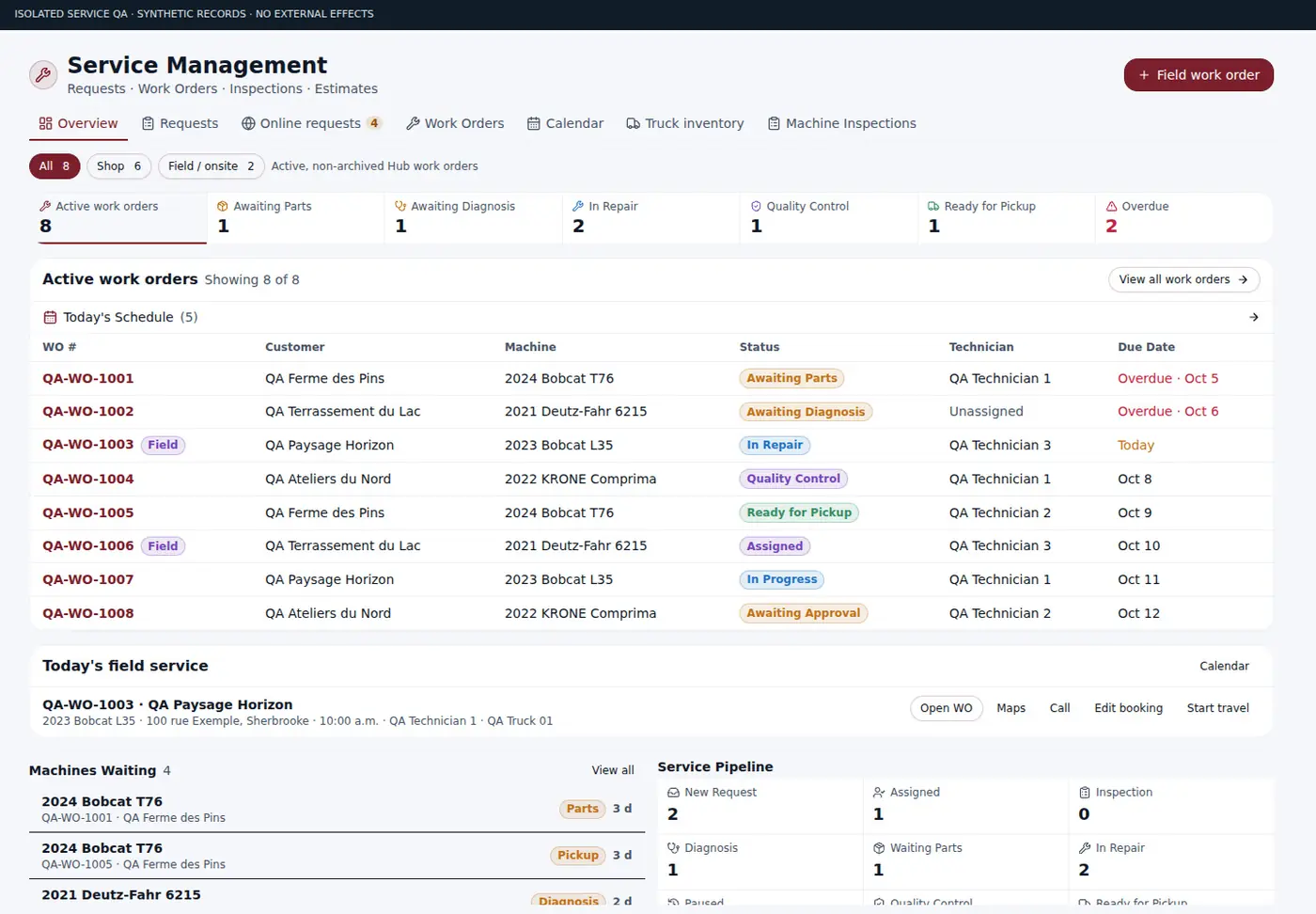Click the Open WO button
The image size is (1316, 914).
click(947, 708)
